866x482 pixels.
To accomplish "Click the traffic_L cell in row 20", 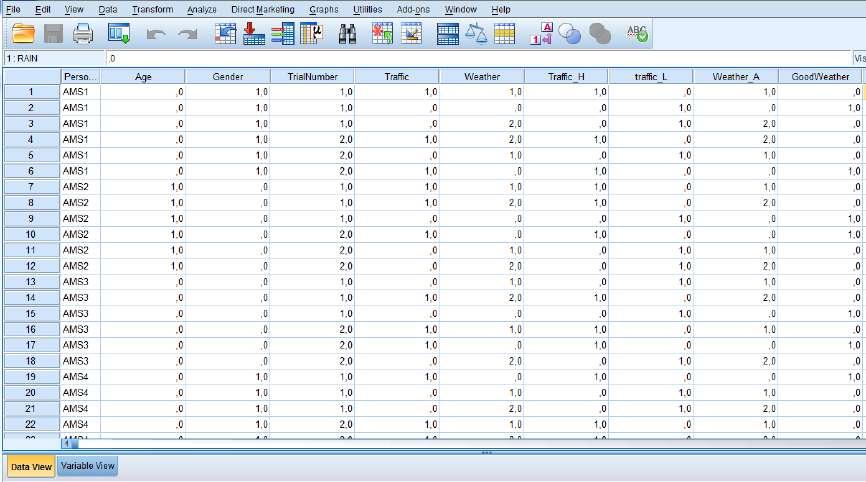I will [651, 393].
